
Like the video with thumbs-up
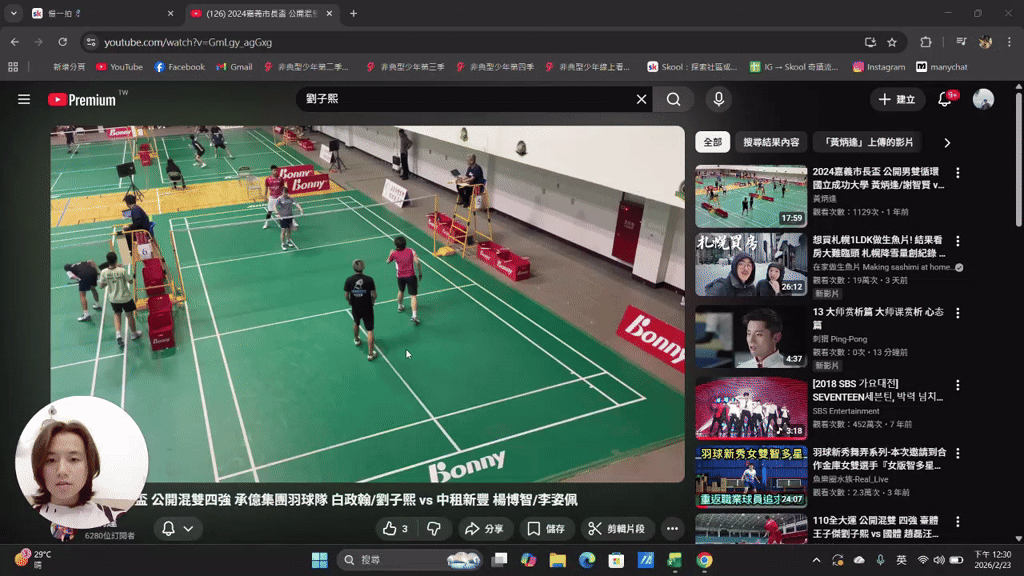click(x=396, y=528)
